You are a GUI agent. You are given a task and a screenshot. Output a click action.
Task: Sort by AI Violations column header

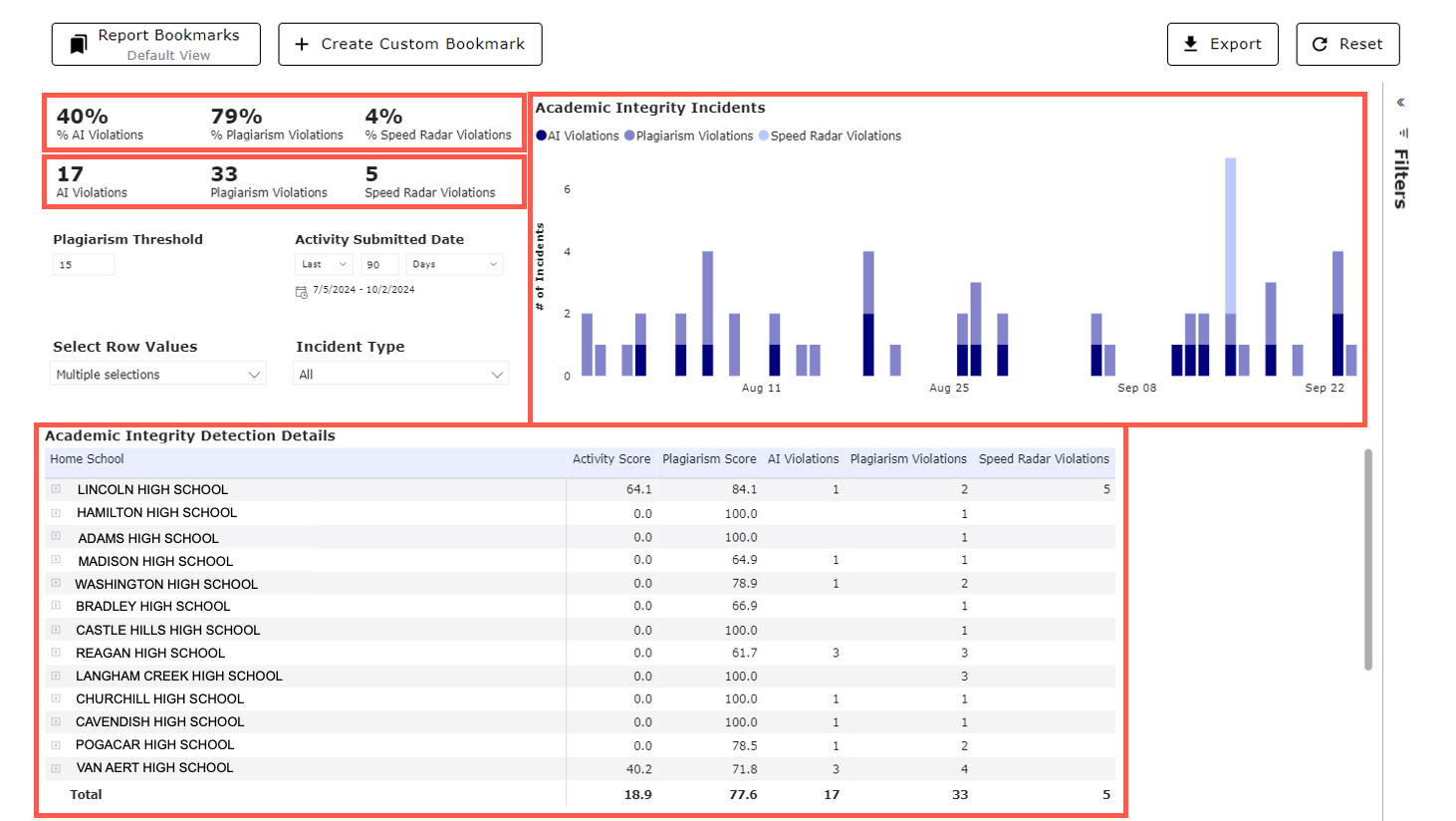[x=803, y=459]
